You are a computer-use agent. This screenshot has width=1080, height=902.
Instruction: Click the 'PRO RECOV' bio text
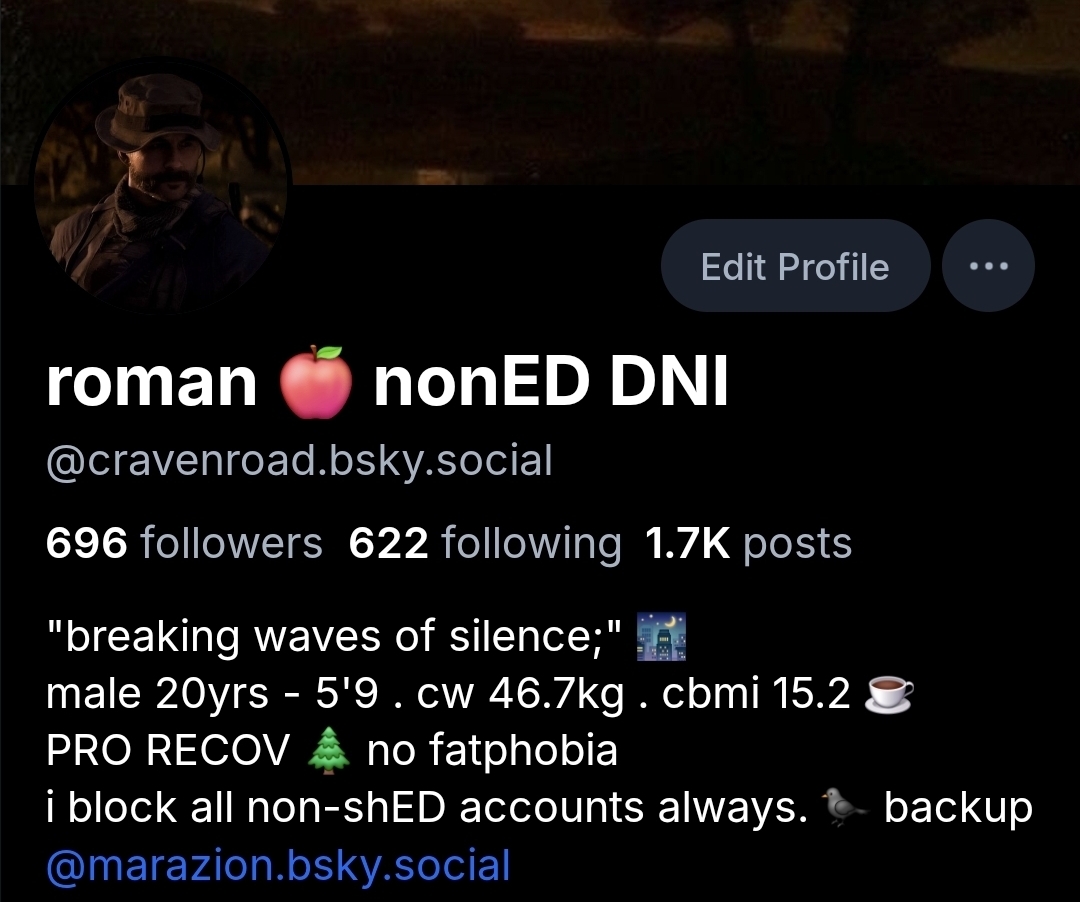(x=168, y=750)
